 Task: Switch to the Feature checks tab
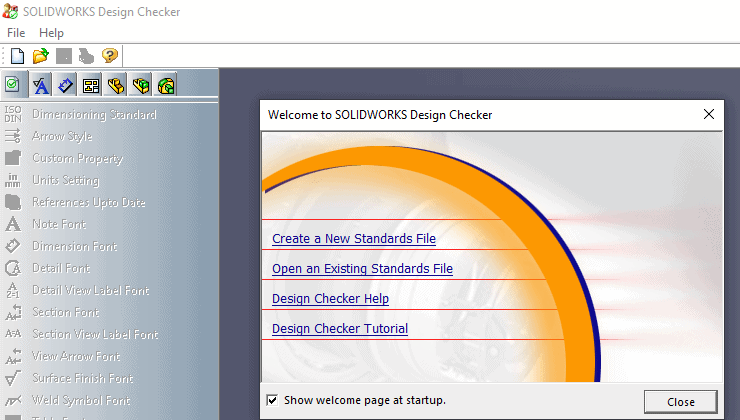tap(166, 85)
